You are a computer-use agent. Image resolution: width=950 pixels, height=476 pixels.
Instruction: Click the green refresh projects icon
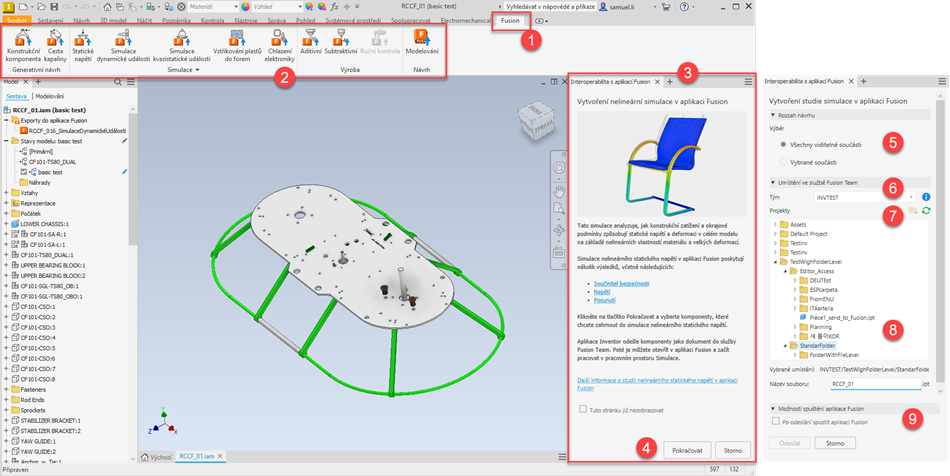[926, 210]
